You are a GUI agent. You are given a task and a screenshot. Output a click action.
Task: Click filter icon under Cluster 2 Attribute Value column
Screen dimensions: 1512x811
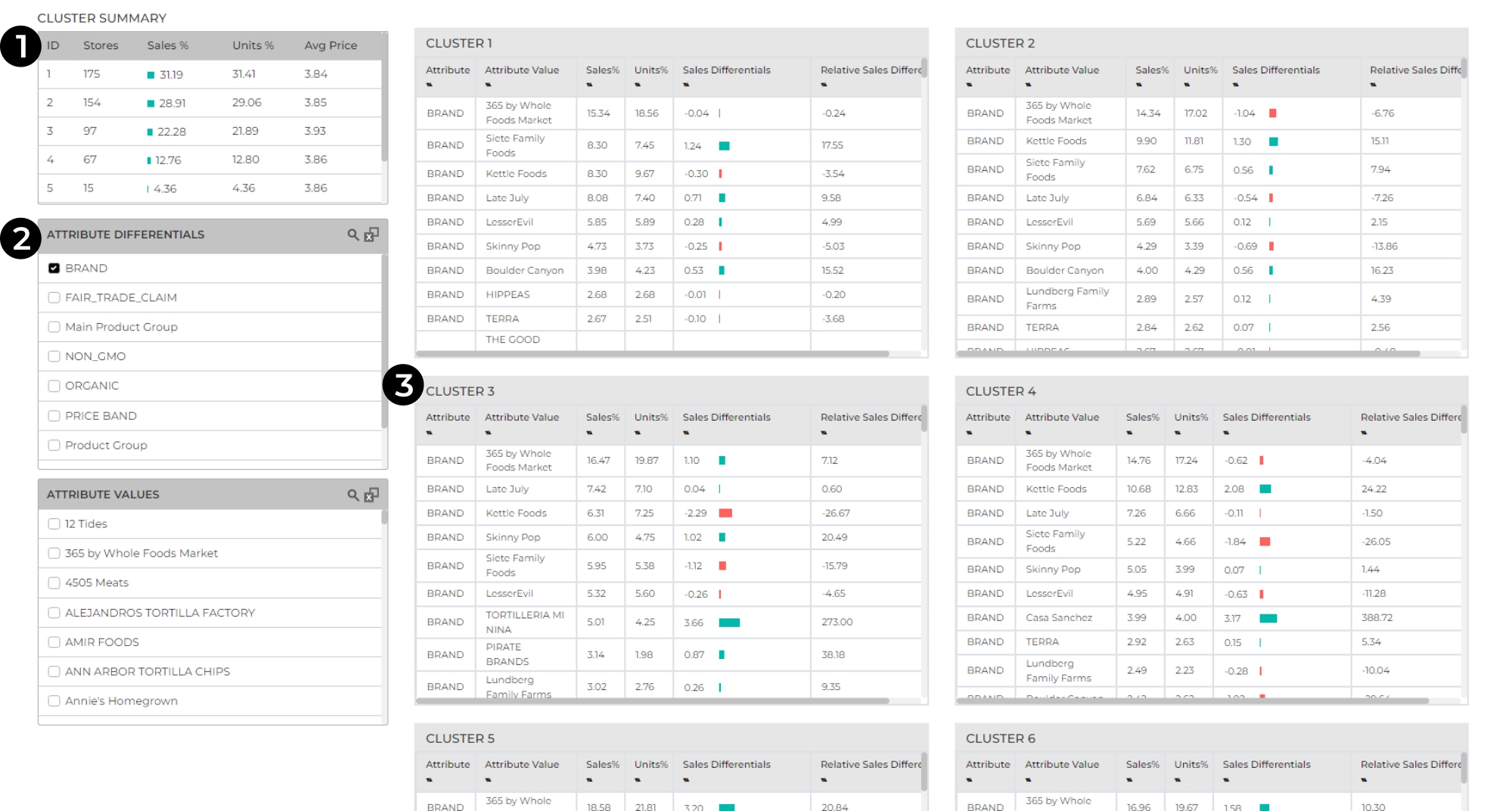point(1028,85)
